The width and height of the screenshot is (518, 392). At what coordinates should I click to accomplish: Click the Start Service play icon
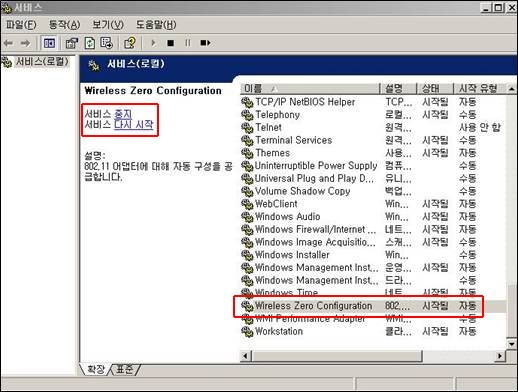click(153, 43)
